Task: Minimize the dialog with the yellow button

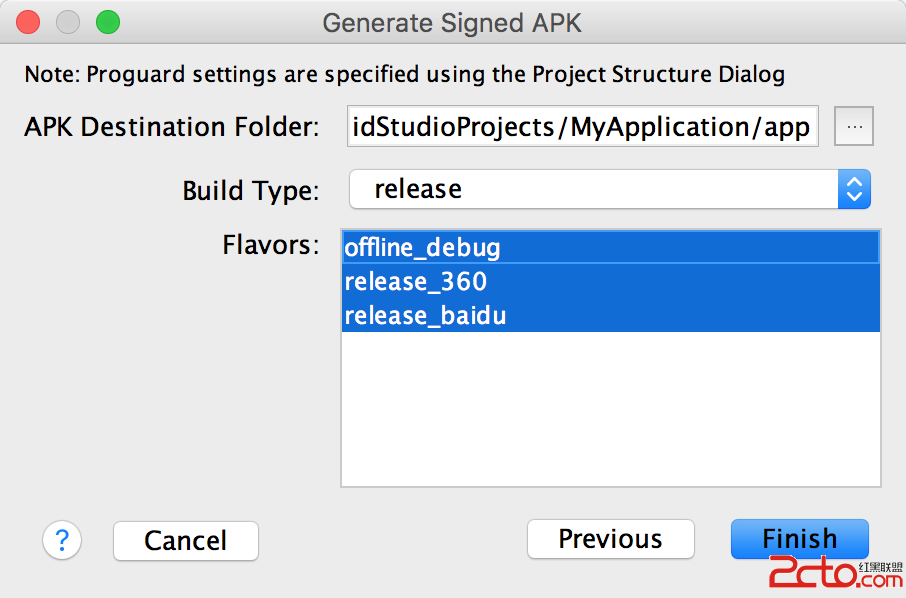Action: (68, 22)
